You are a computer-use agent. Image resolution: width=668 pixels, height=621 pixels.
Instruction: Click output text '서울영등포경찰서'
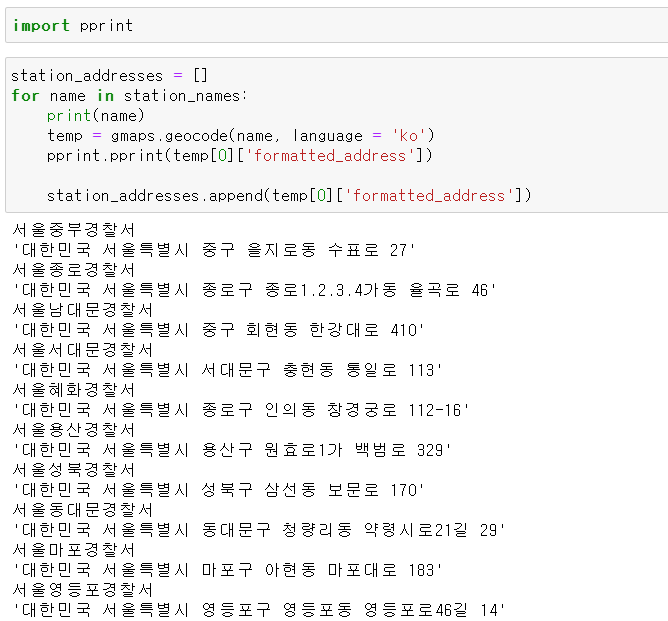click(83, 590)
